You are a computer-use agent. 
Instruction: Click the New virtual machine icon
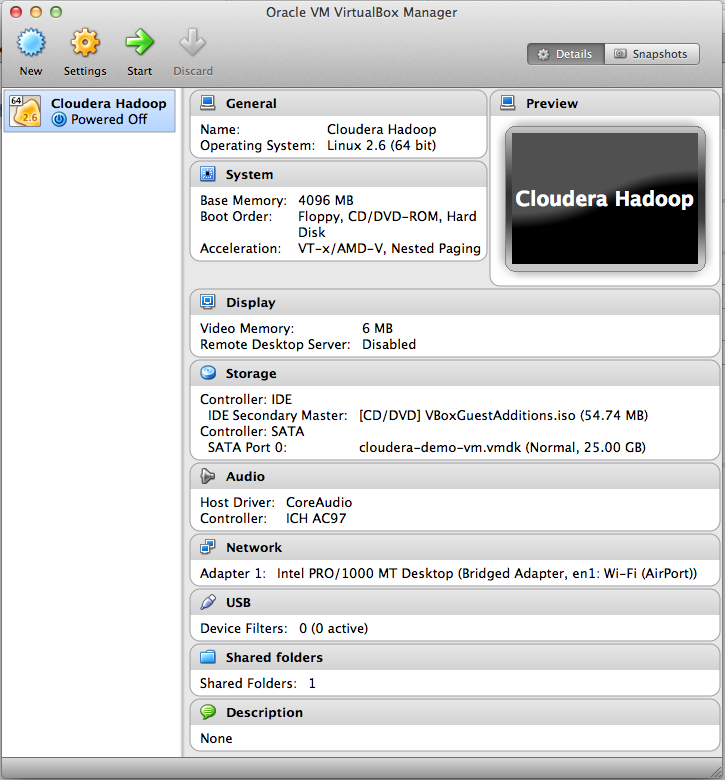(x=31, y=42)
